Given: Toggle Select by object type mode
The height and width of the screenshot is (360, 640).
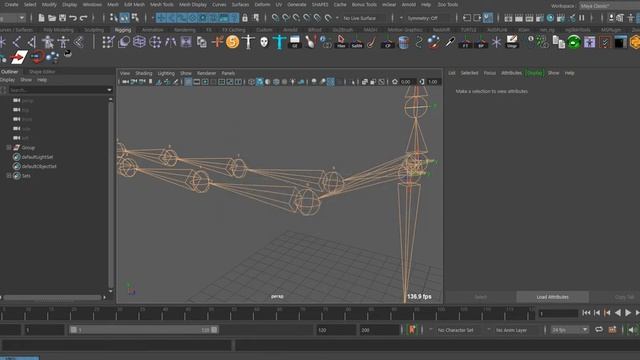Looking at the screenshot, I should [124, 18].
